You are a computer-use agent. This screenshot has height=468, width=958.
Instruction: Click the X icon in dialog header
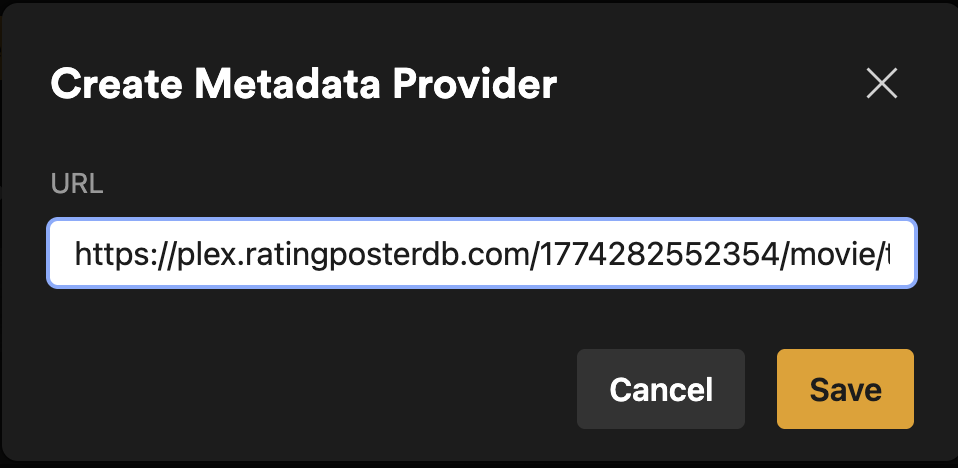coord(882,83)
